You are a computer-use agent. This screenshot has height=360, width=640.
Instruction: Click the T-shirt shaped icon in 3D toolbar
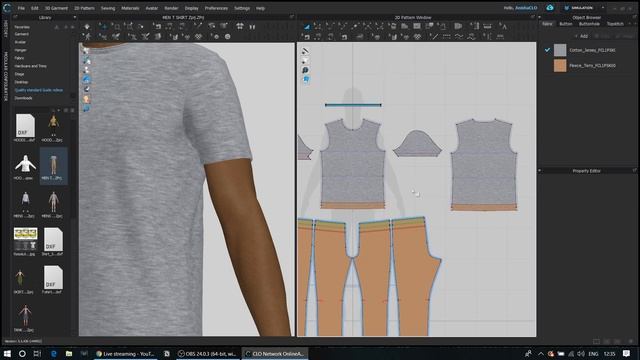[x=240, y=27]
